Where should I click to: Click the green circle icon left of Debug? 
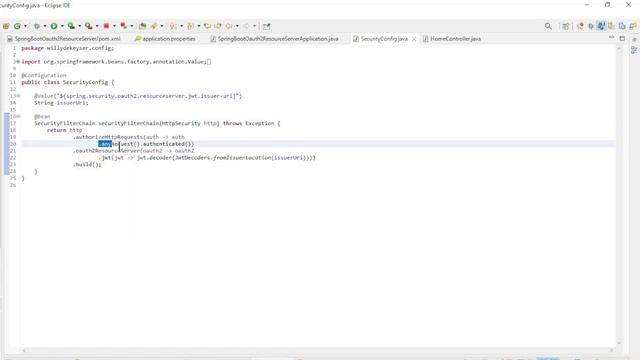point(17,26)
